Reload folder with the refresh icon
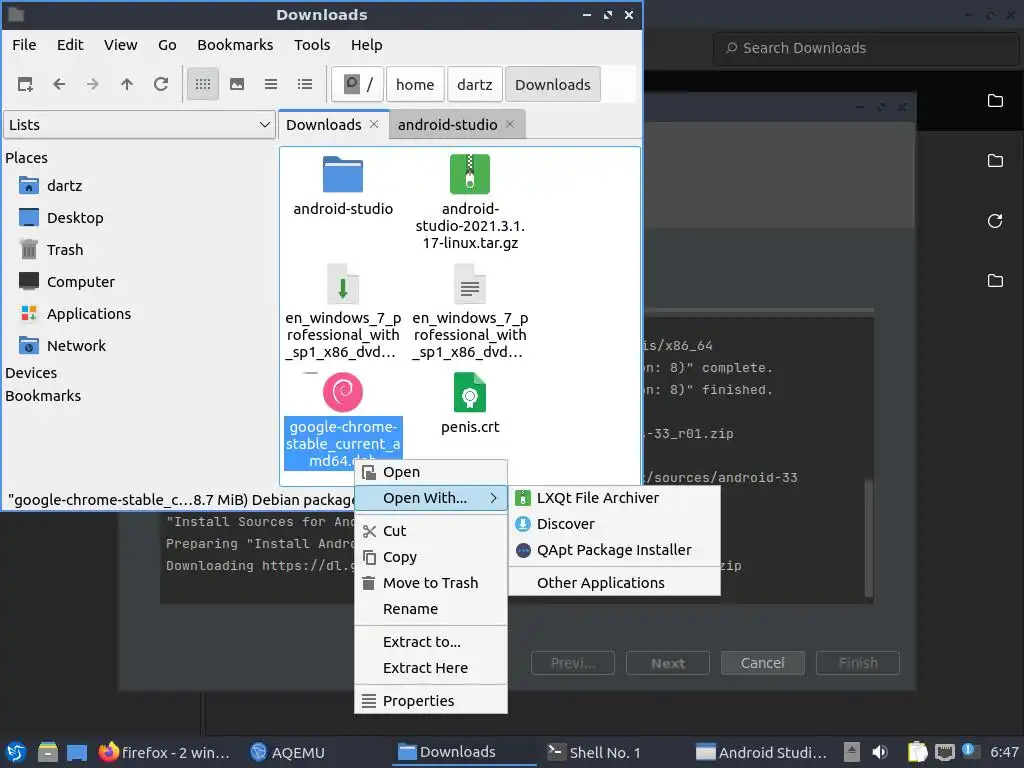Viewport: 1024px width, 768px height. pyautogui.click(x=161, y=84)
